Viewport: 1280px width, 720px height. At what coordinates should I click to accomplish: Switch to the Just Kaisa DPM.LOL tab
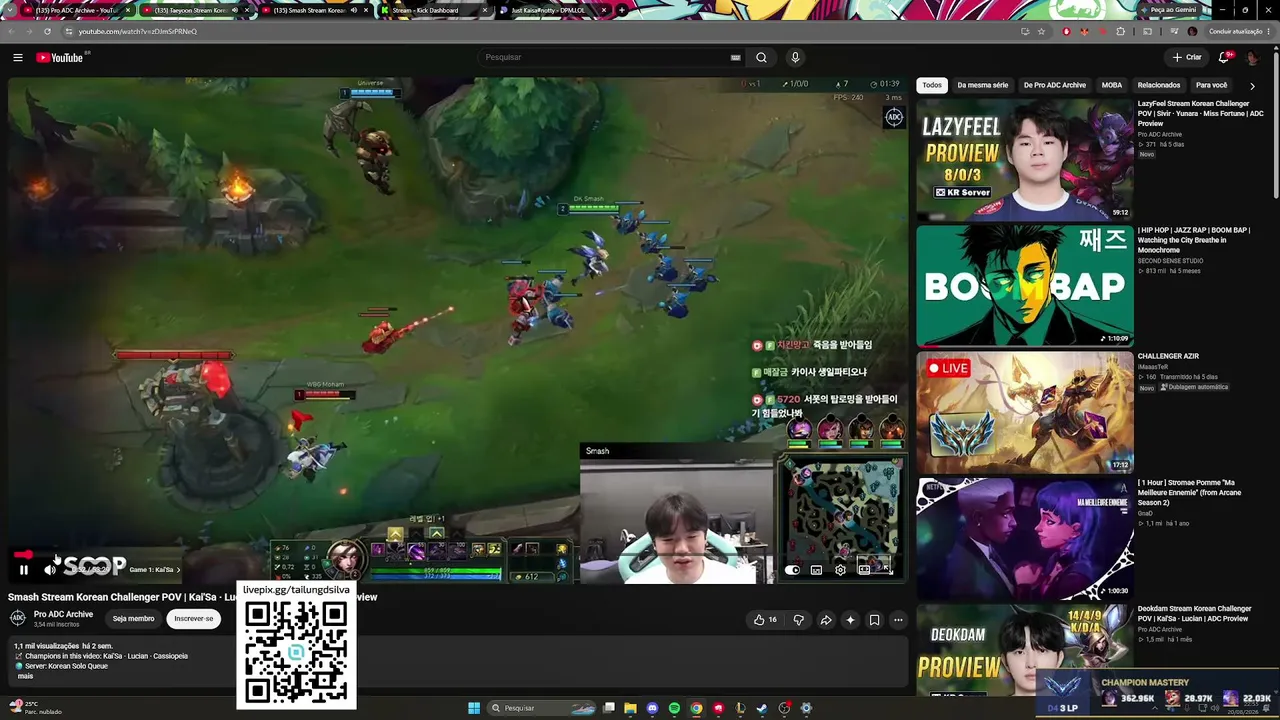point(548,10)
